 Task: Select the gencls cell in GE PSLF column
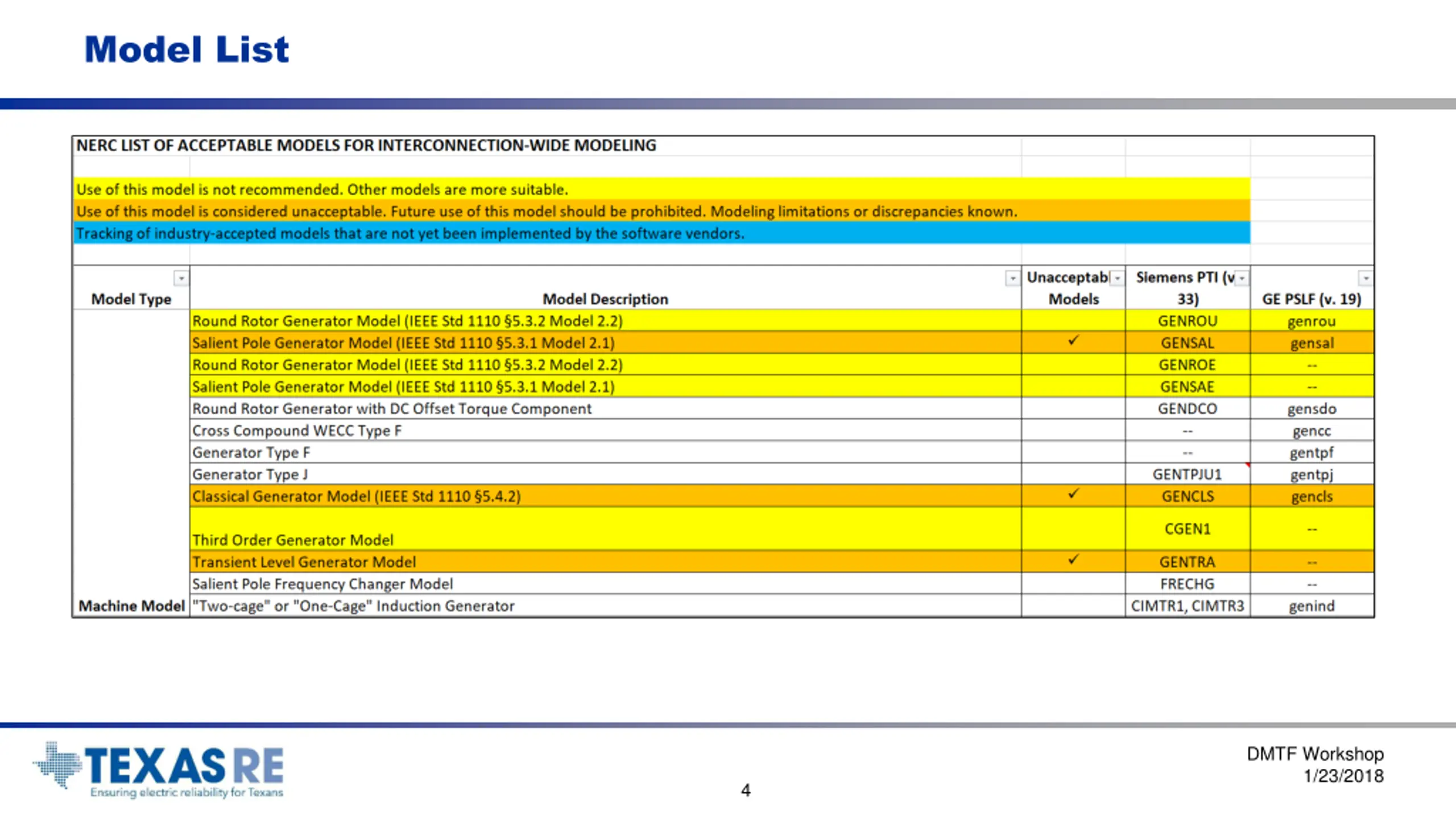click(x=1312, y=496)
